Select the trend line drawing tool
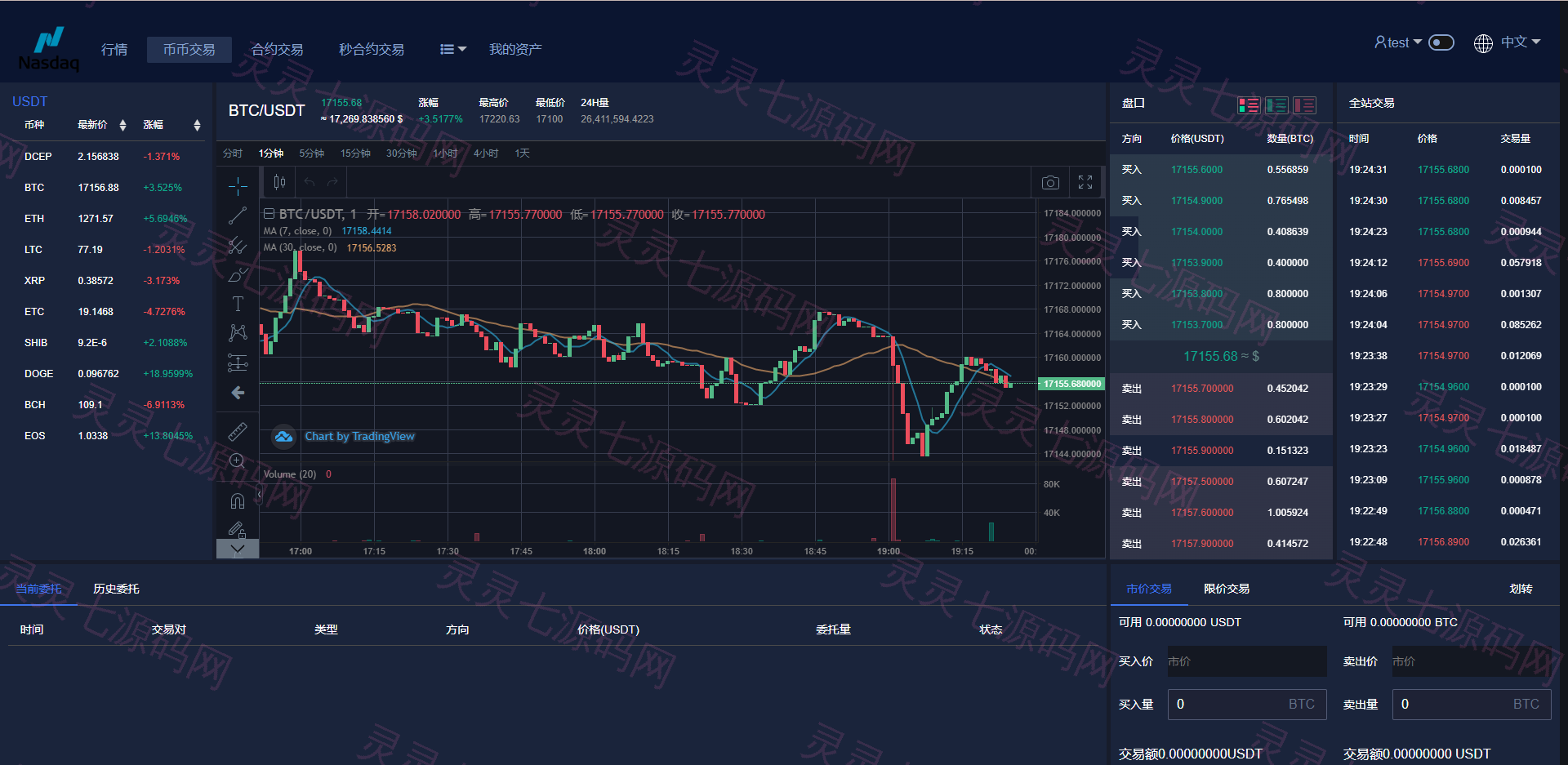1568x765 pixels. (x=238, y=216)
